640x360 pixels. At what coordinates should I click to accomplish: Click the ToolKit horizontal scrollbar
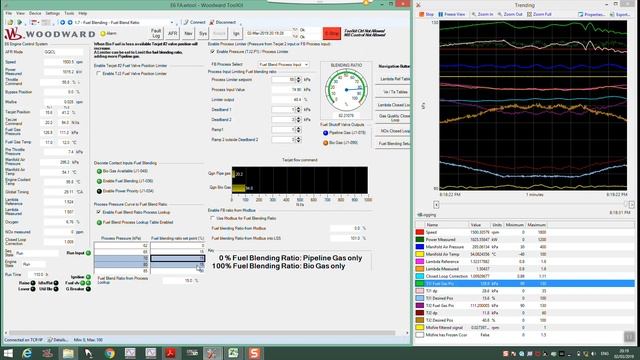pos(202,333)
